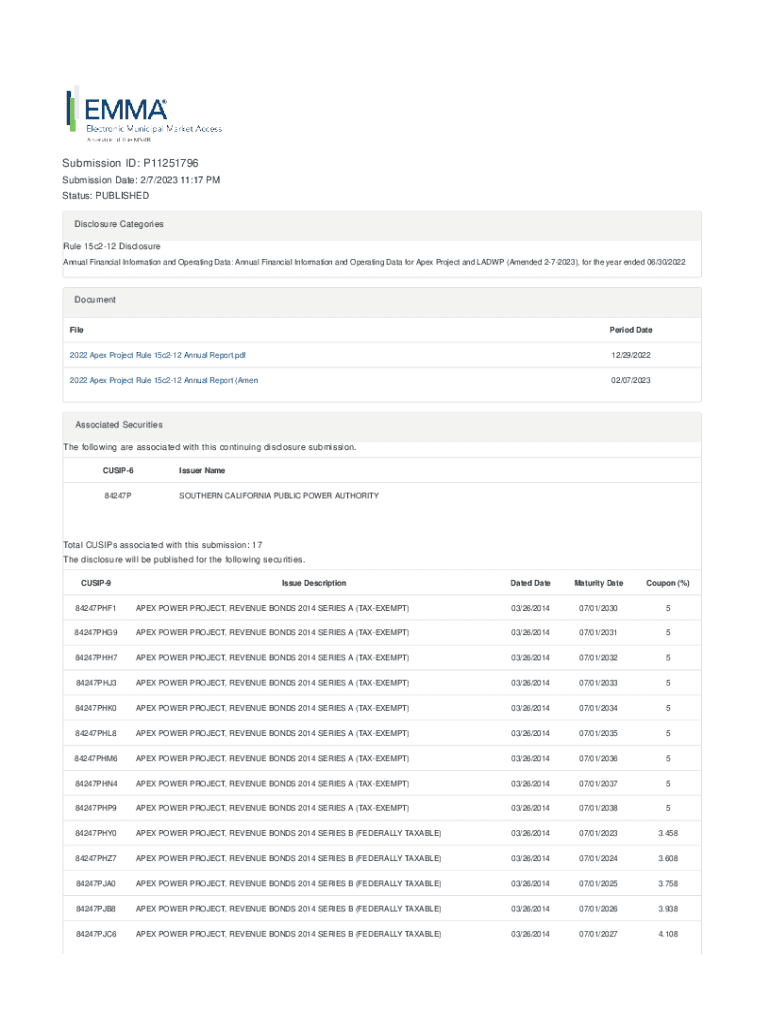Select CUSIP 84247PHY0 in the securities table
The width and height of the screenshot is (770, 1024).
pyautogui.click(x=96, y=833)
